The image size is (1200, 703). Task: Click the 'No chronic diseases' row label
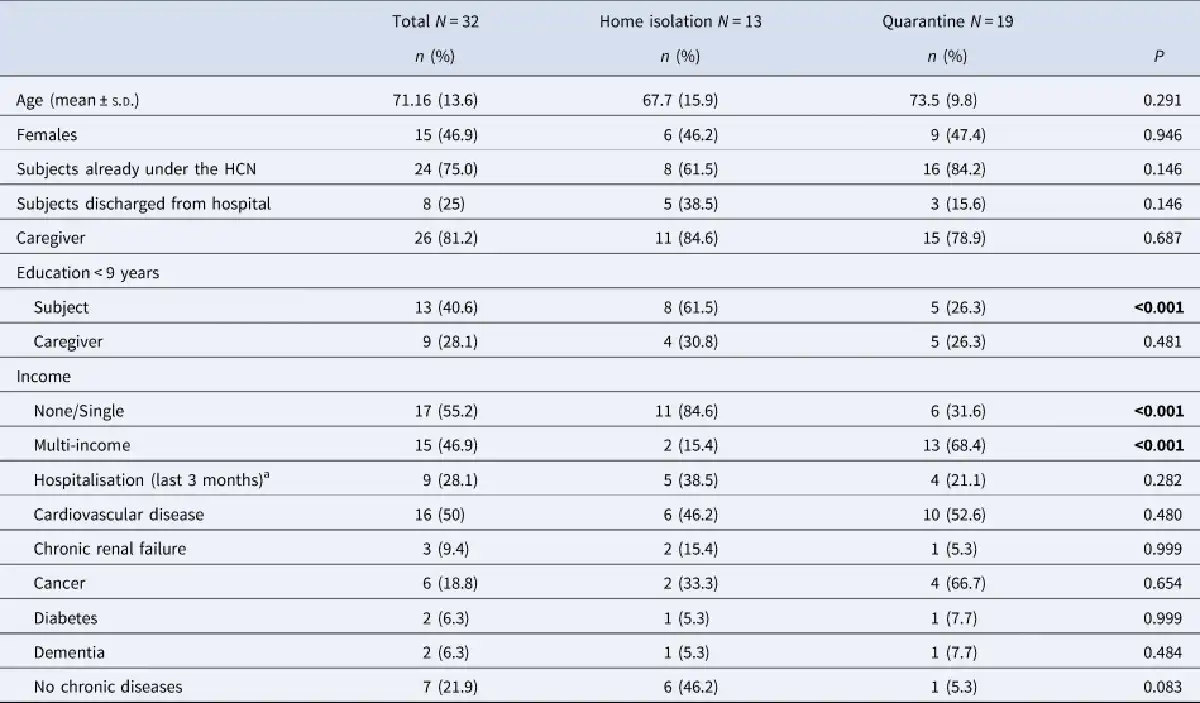point(108,687)
